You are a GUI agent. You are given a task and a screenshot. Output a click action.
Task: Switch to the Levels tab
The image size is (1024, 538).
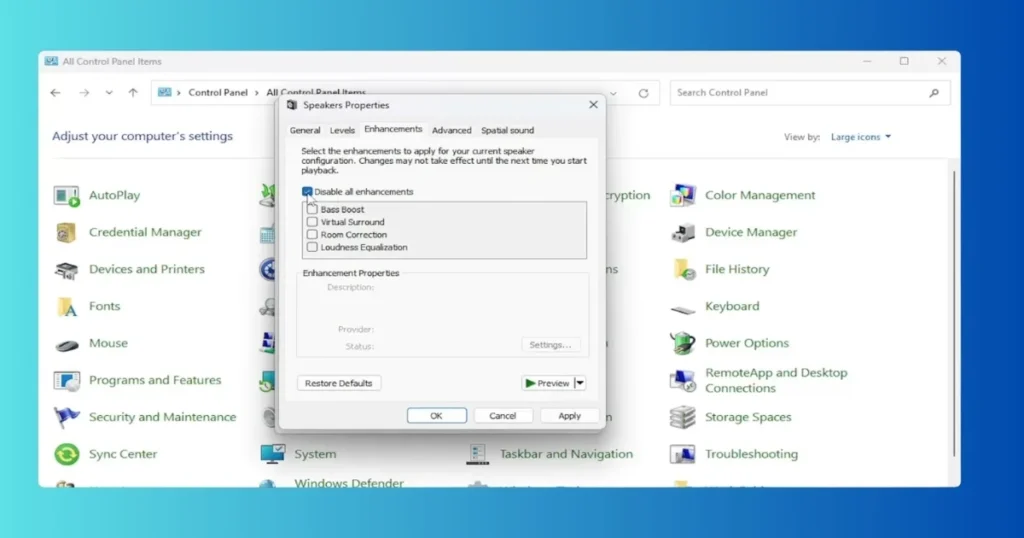[342, 131]
